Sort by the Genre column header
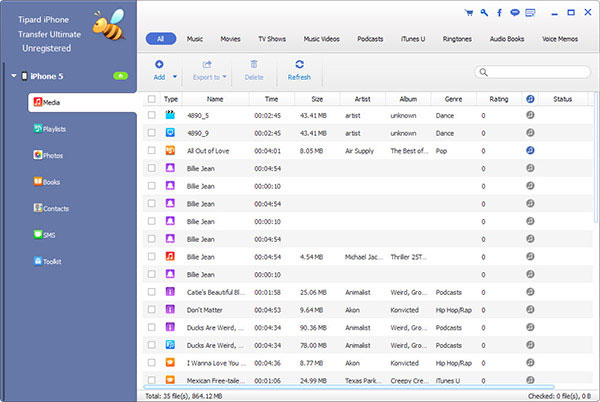The height and width of the screenshot is (402, 600). tap(453, 99)
